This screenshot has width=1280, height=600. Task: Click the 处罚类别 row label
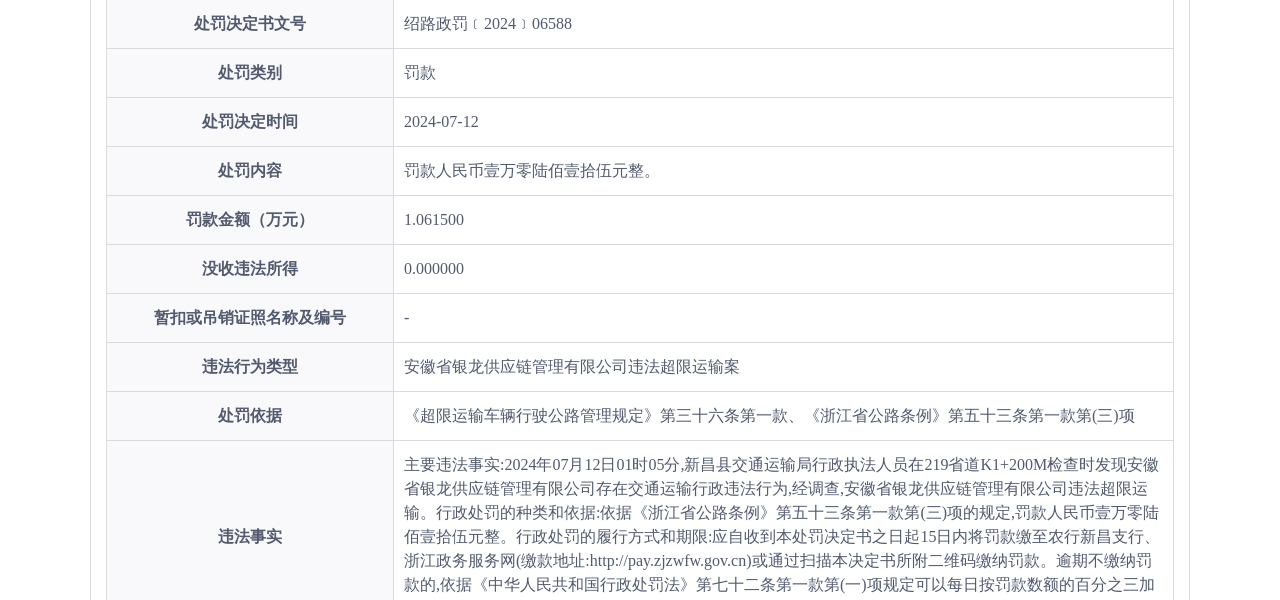(249, 73)
